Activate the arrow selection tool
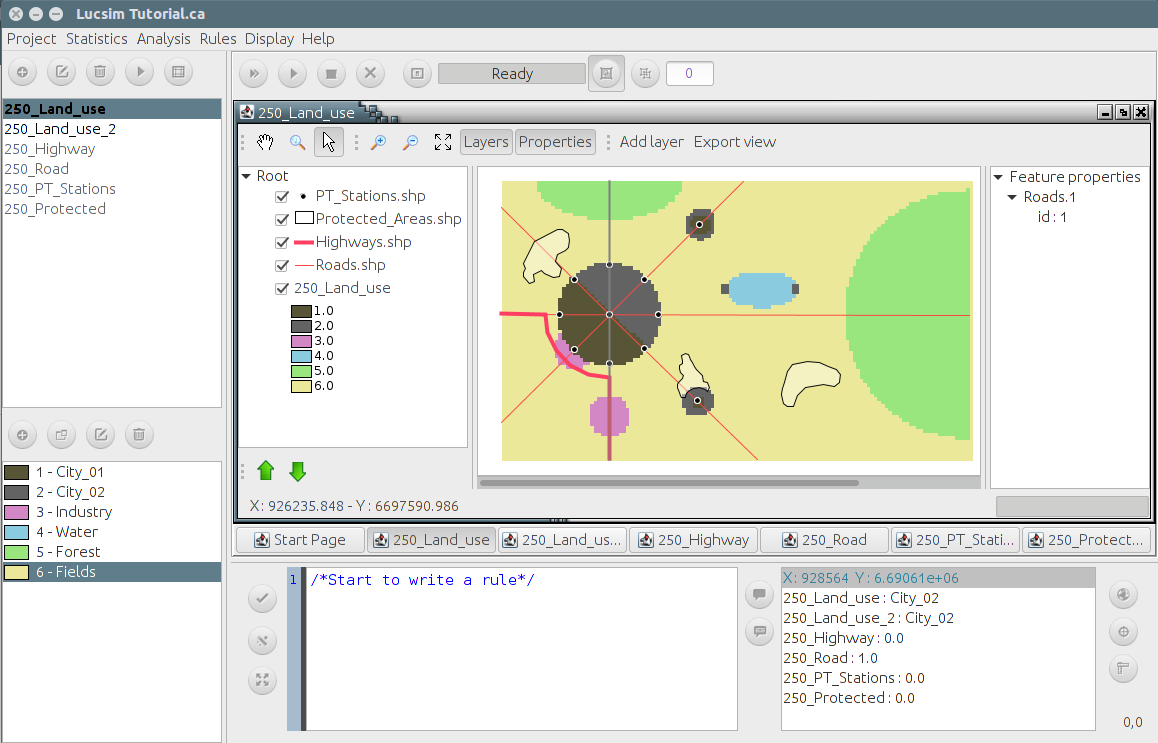This screenshot has width=1158, height=743. (328, 142)
